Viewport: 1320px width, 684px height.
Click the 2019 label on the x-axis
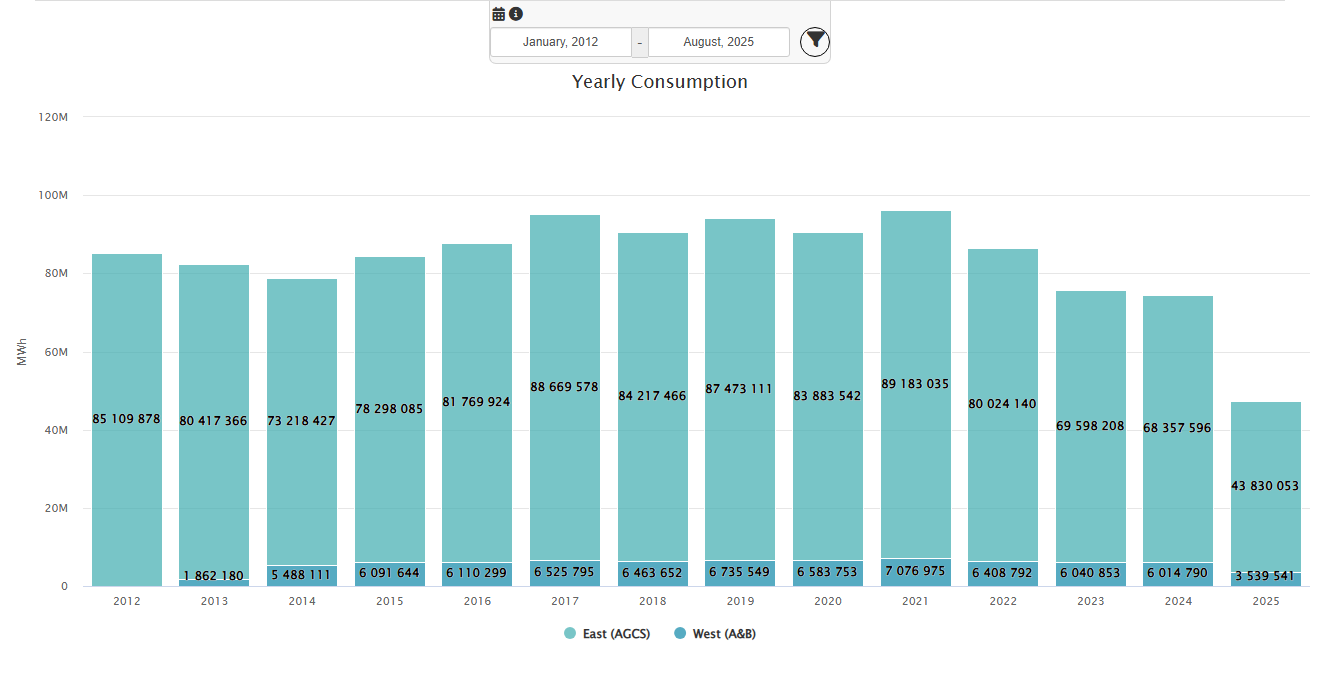[x=740, y=601]
